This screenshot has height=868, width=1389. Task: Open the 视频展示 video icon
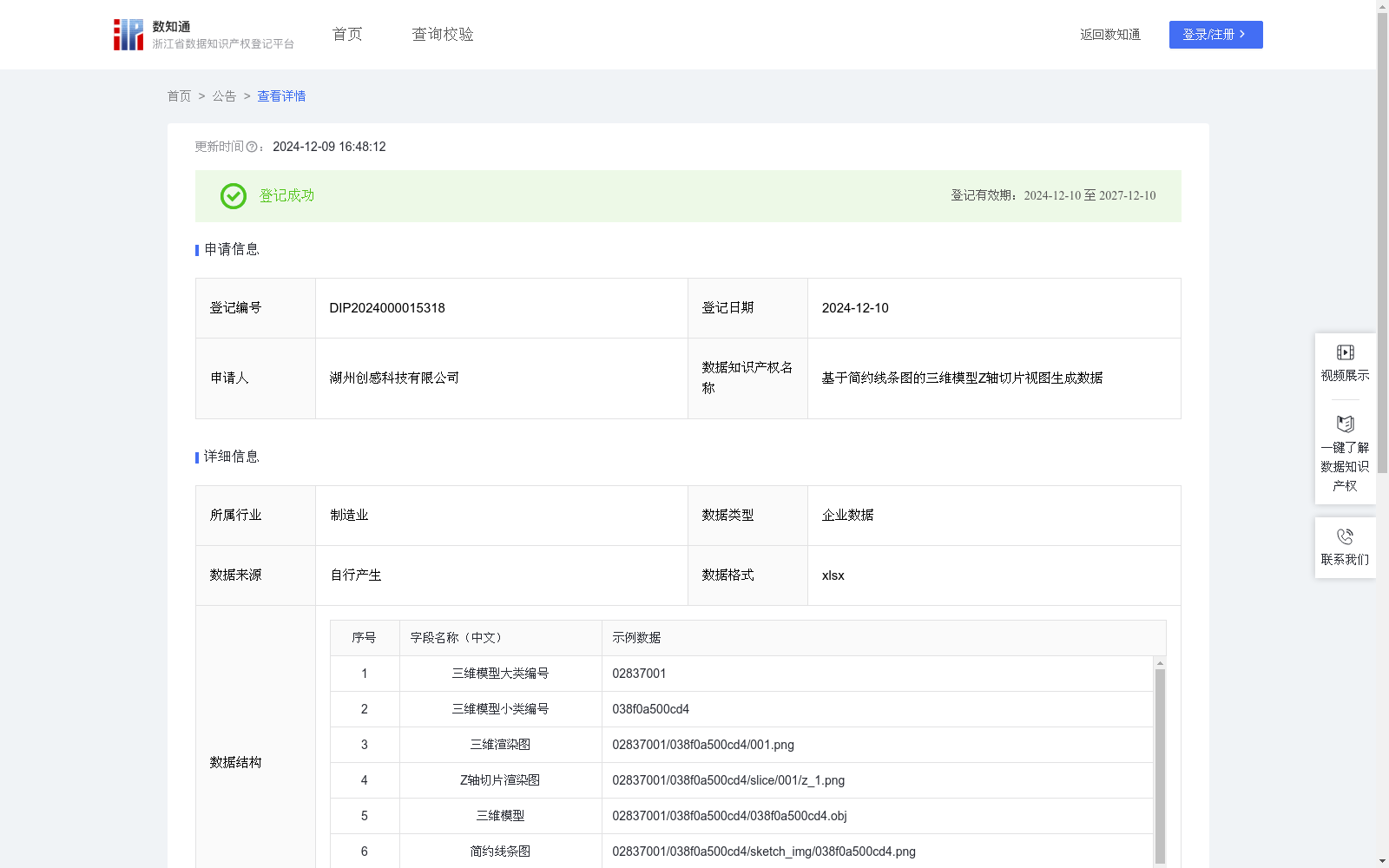pos(1345,352)
